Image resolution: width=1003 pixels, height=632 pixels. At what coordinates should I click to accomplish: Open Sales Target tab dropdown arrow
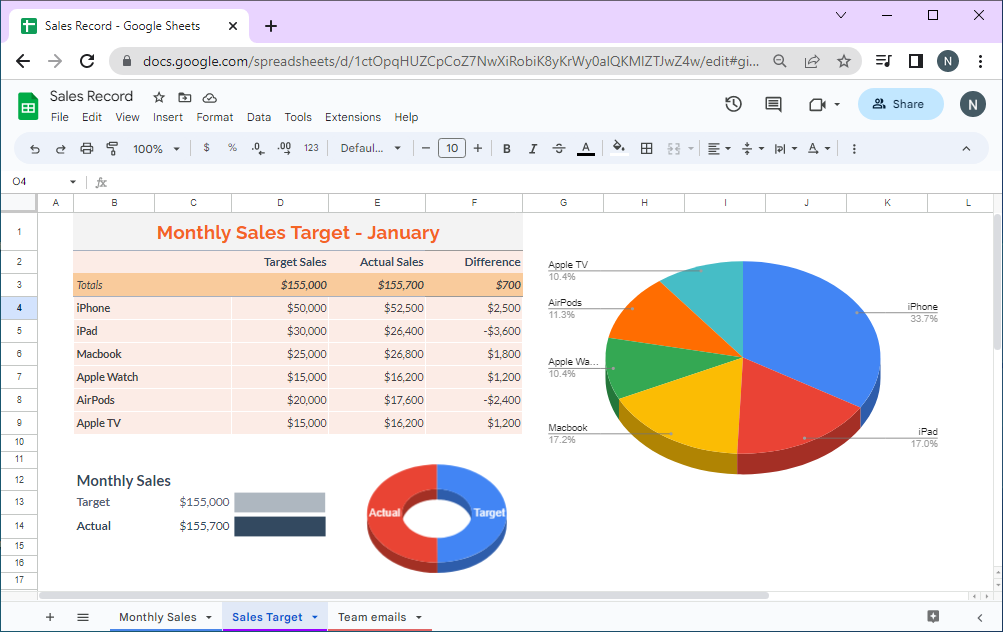[x=315, y=617]
